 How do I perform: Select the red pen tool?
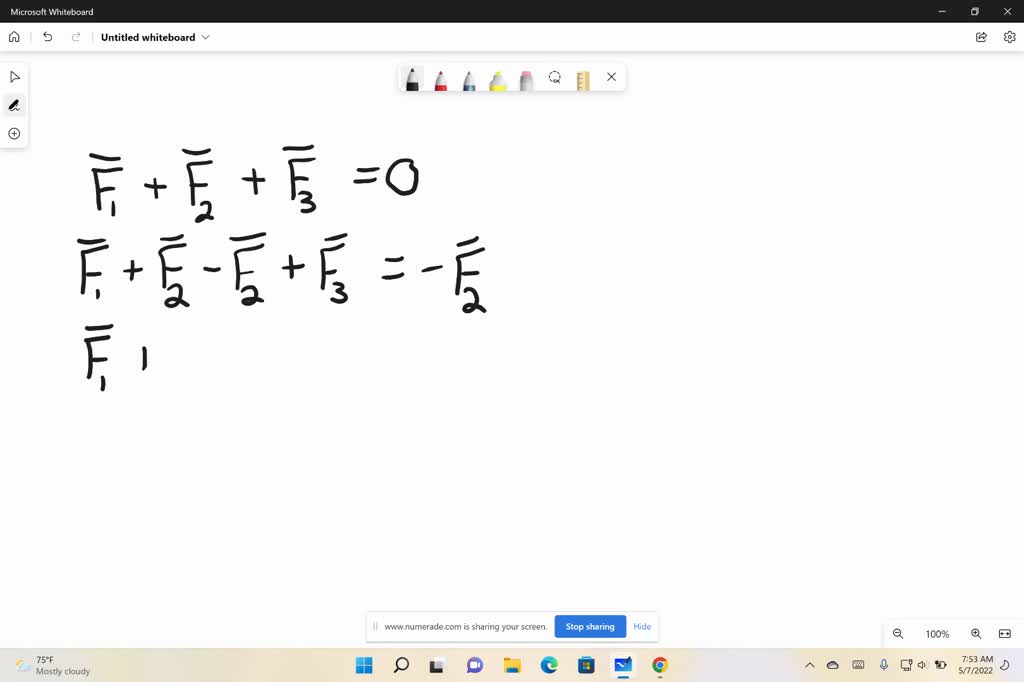440,78
